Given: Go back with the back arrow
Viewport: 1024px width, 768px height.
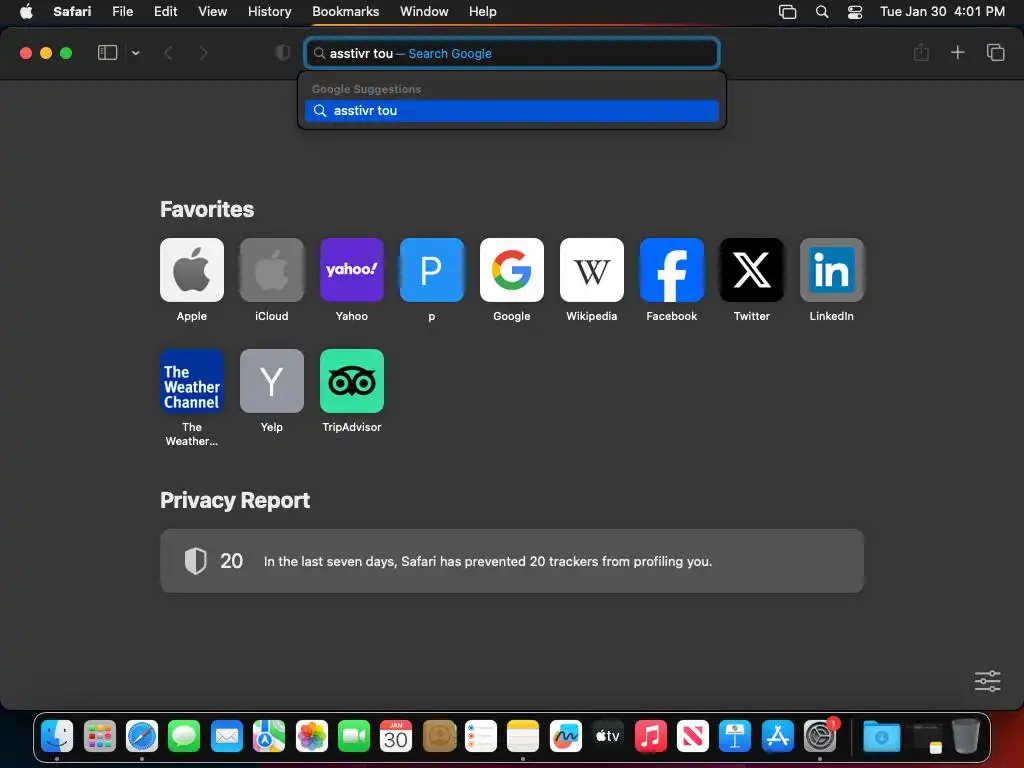Looking at the screenshot, I should pos(168,53).
